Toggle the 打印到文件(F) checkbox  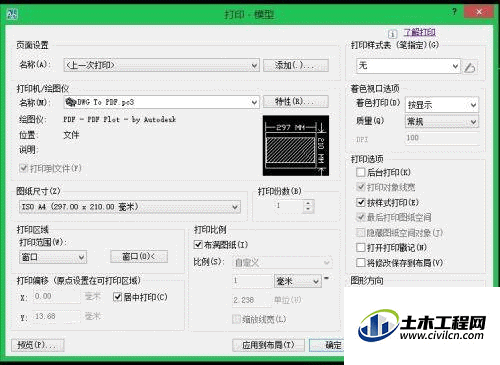pyautogui.click(x=23, y=168)
